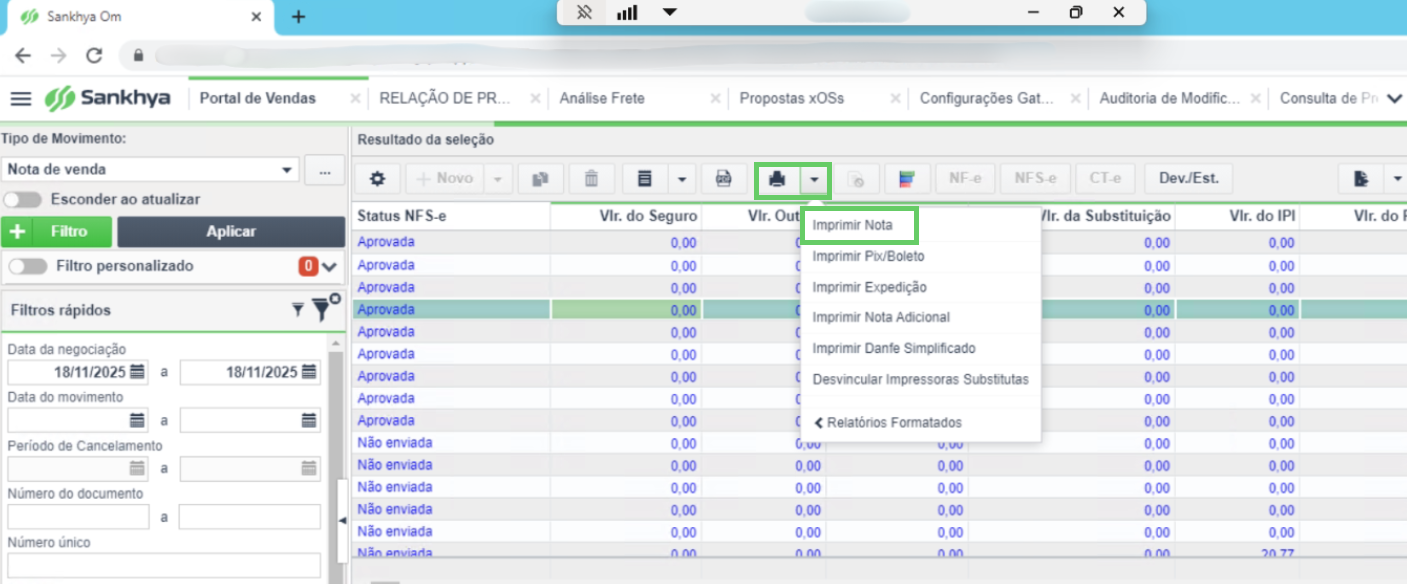This screenshot has height=584, width=1407.
Task: Select Desvincular Impressoras Substitutas entry
Action: pos(920,379)
